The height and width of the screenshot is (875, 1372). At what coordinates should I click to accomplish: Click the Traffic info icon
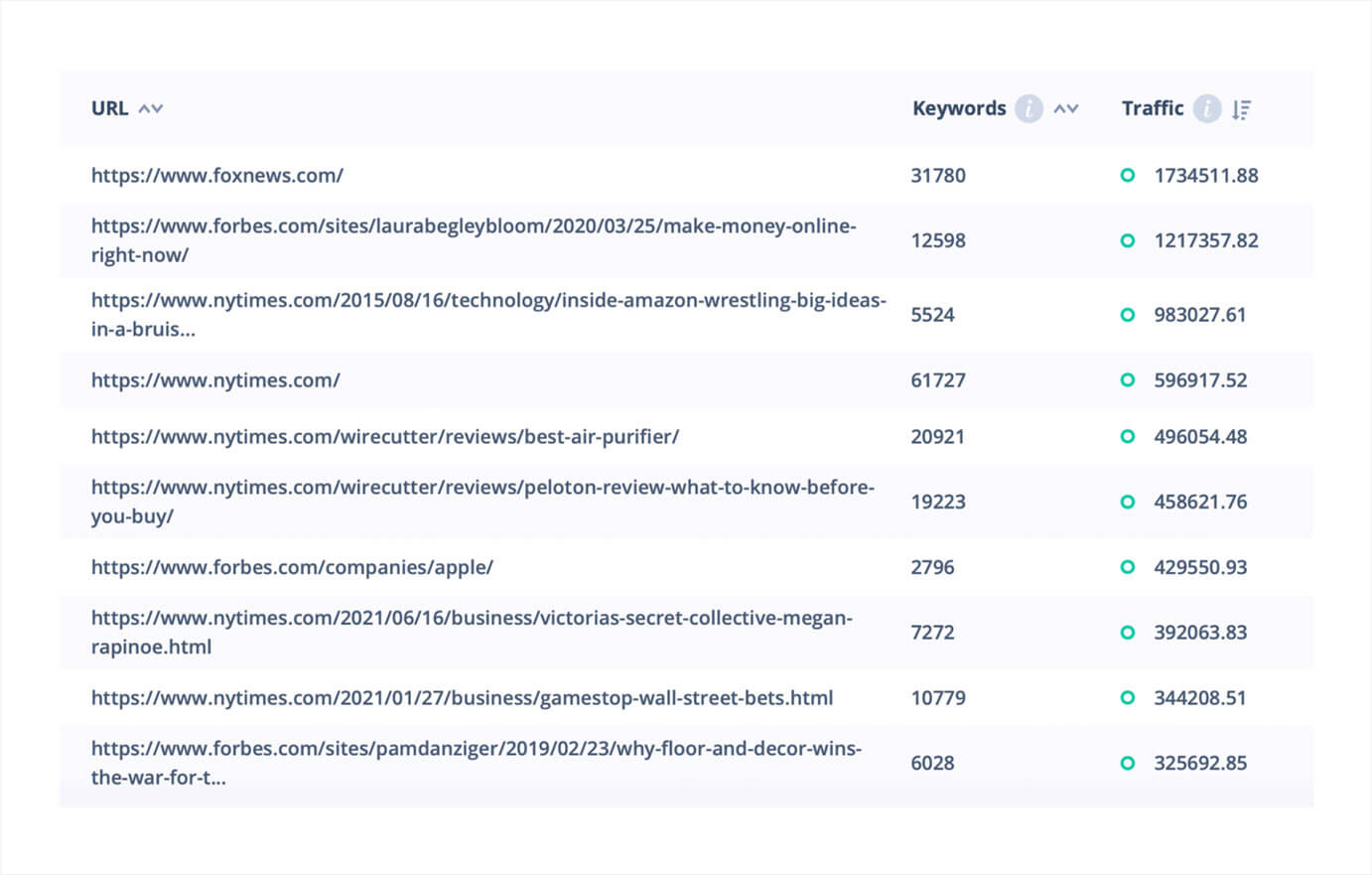1207,108
